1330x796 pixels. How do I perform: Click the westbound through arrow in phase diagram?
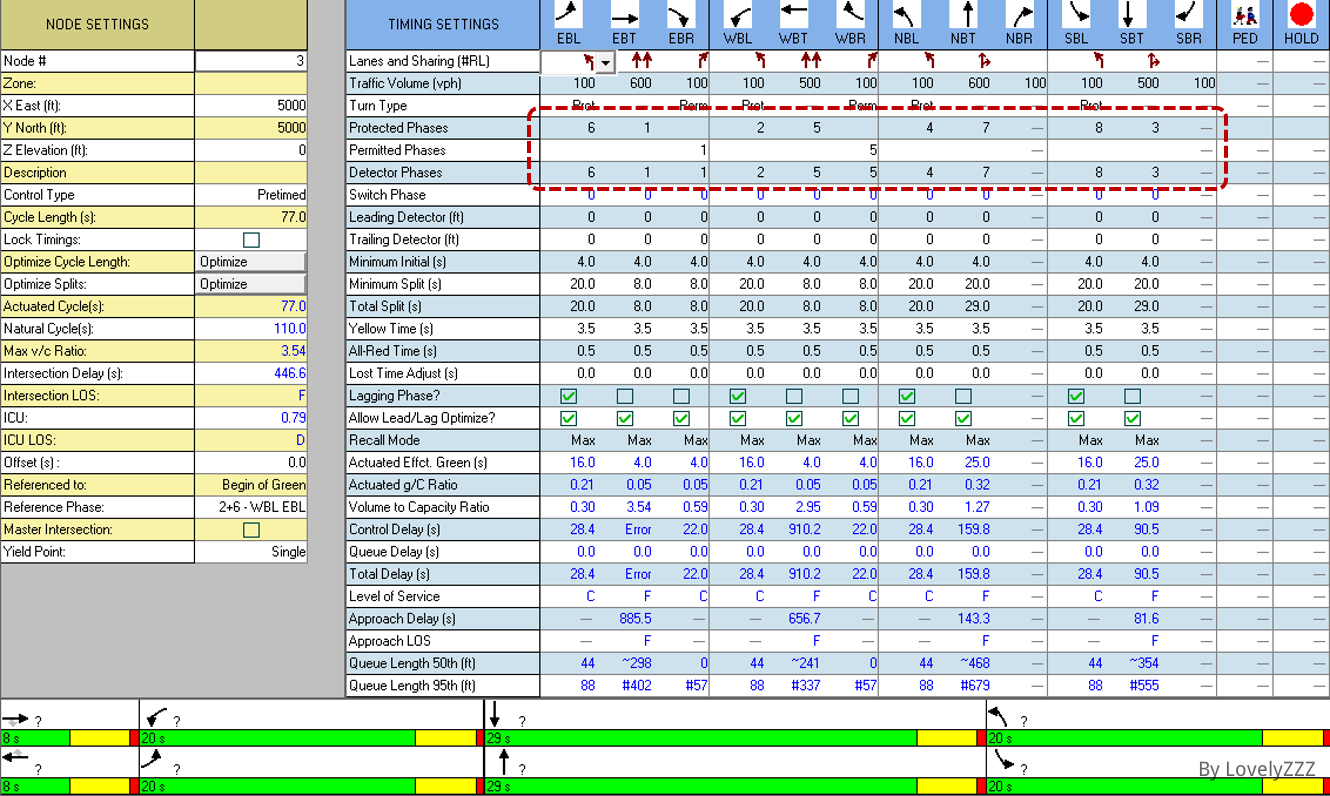tap(15, 758)
